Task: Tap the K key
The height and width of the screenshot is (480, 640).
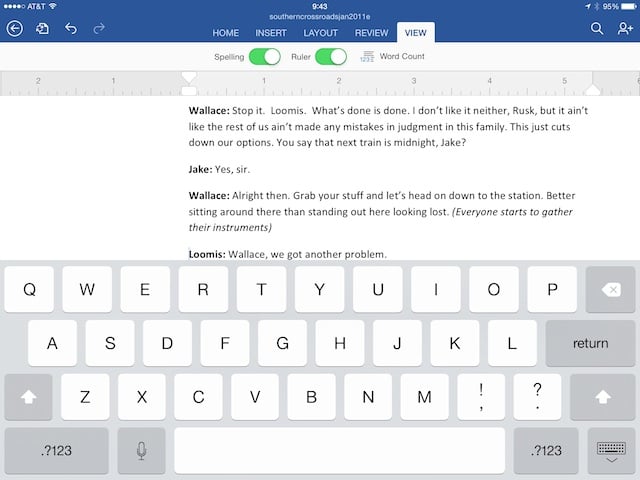Action: [455, 343]
